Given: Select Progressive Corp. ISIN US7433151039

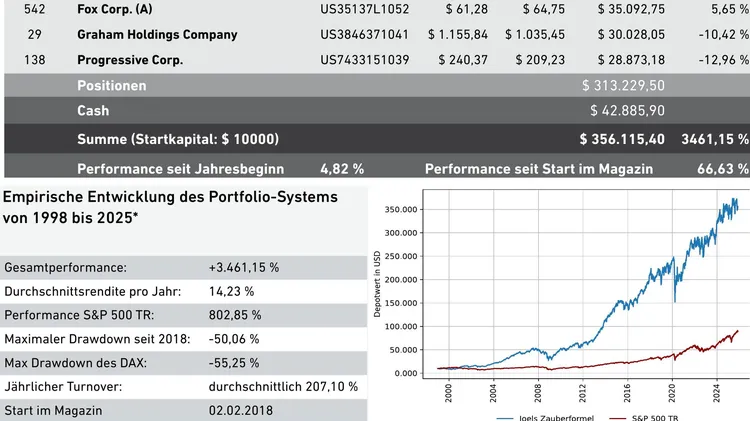Looking at the screenshot, I should click(x=365, y=60).
